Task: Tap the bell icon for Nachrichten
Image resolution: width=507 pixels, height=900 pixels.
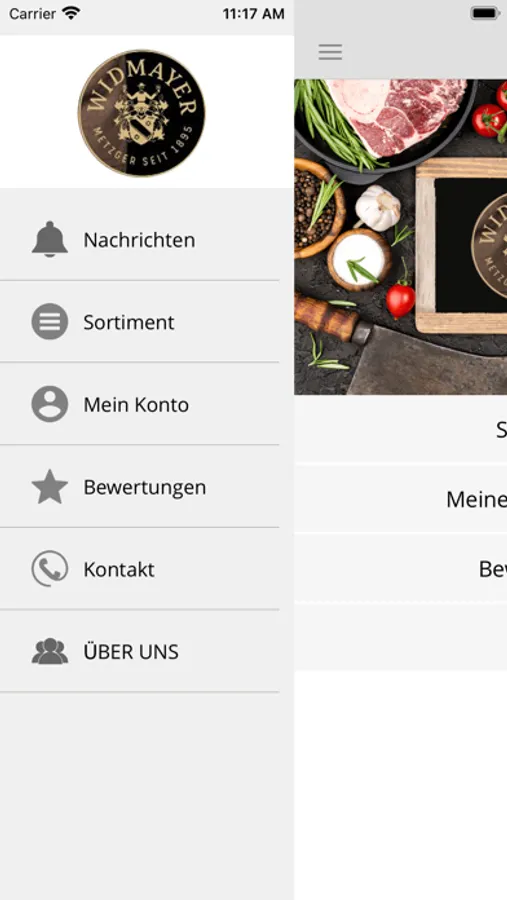Action: click(x=50, y=239)
